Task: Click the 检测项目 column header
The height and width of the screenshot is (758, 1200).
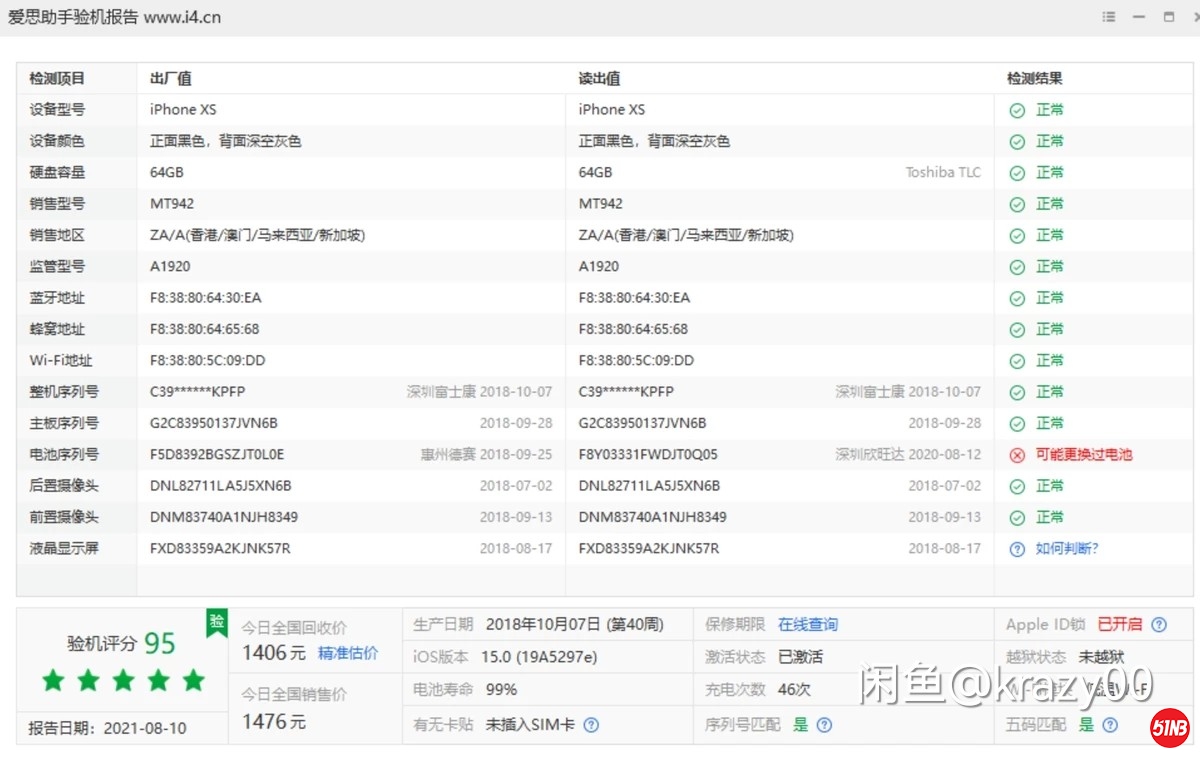Action: pos(57,79)
